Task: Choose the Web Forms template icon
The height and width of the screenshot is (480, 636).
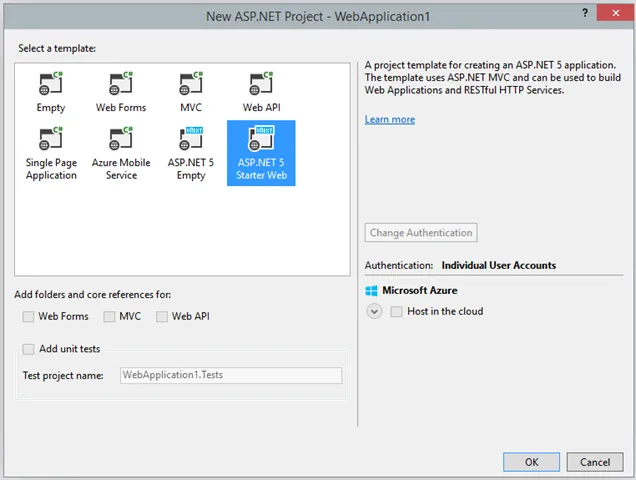Action: [121, 84]
